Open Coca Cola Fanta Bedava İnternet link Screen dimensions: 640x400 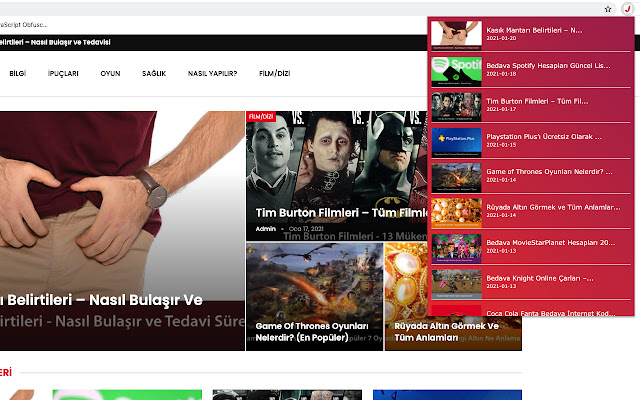click(x=551, y=313)
